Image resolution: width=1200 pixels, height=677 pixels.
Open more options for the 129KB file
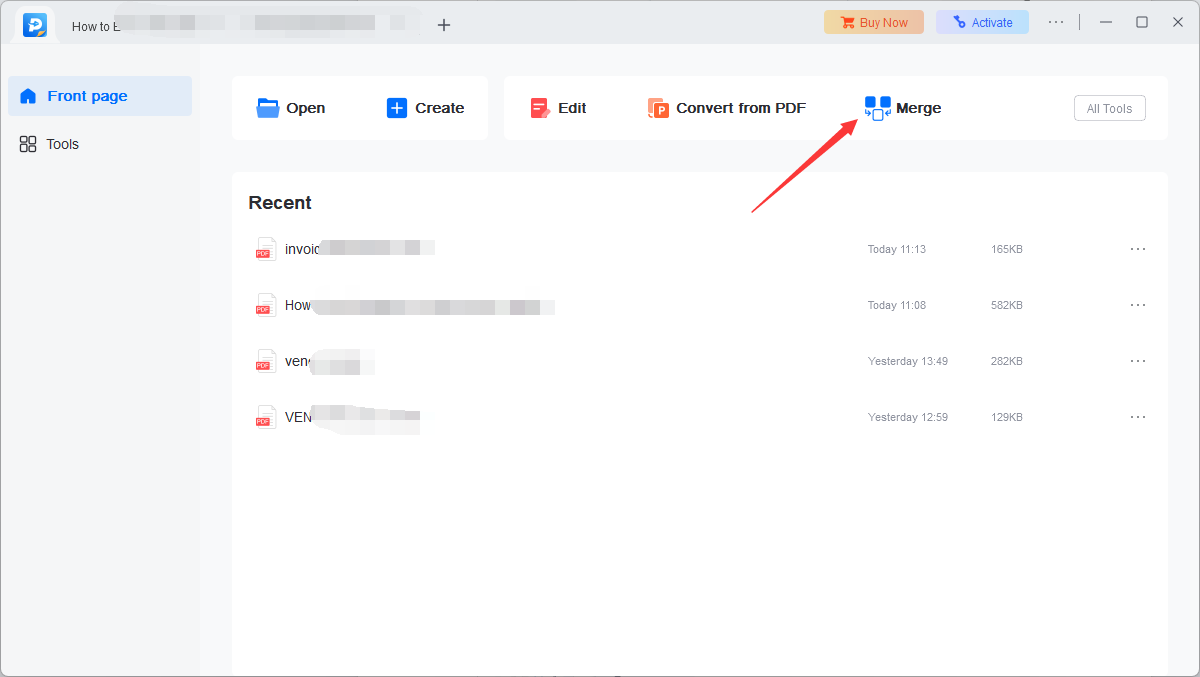pyautogui.click(x=1138, y=417)
